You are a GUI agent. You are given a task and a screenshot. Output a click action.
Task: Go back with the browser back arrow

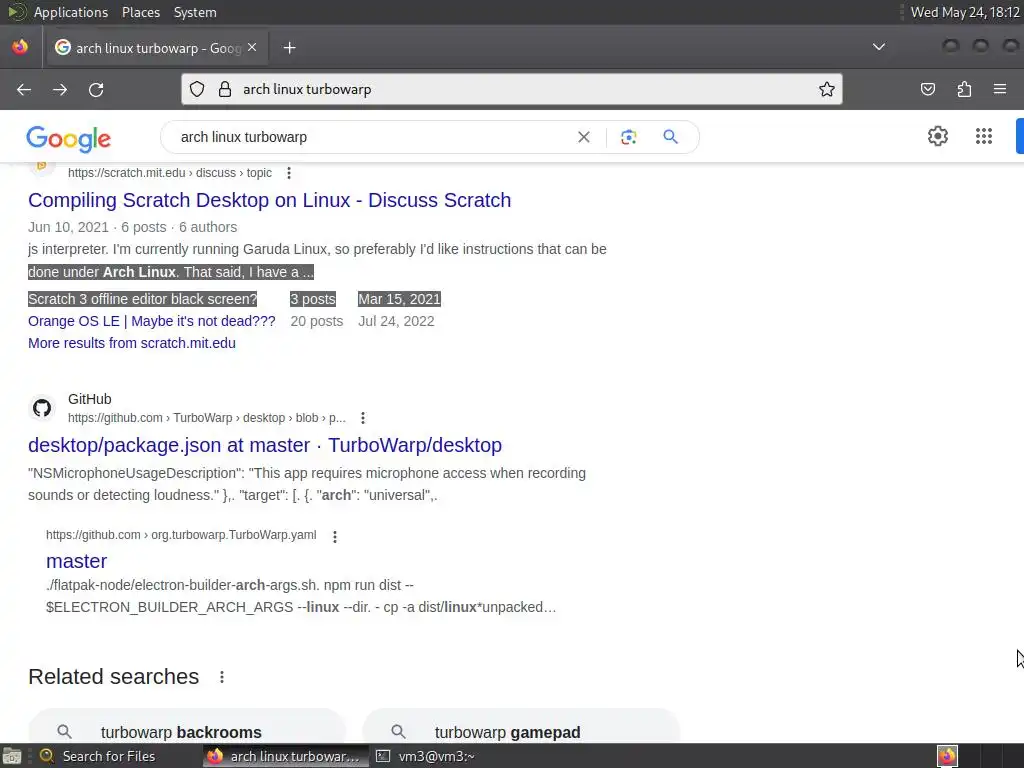pos(24,89)
